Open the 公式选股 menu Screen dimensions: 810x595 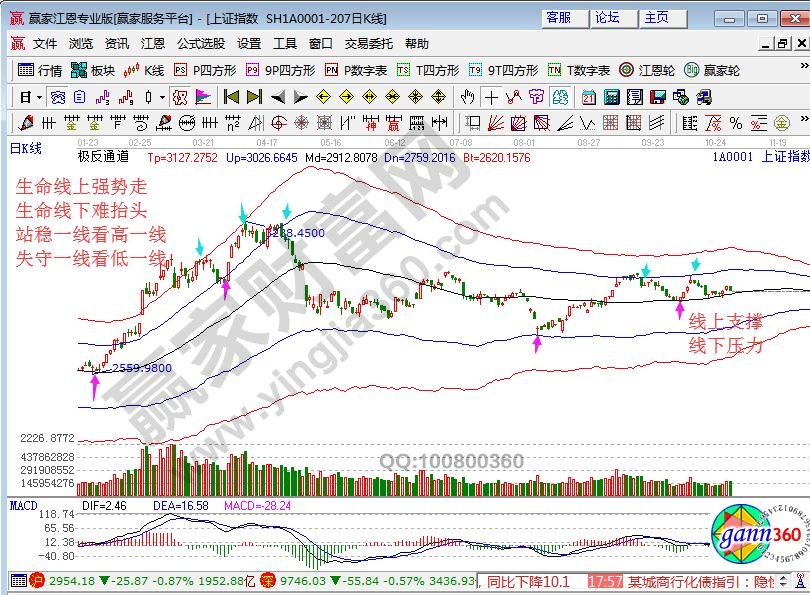coord(201,44)
